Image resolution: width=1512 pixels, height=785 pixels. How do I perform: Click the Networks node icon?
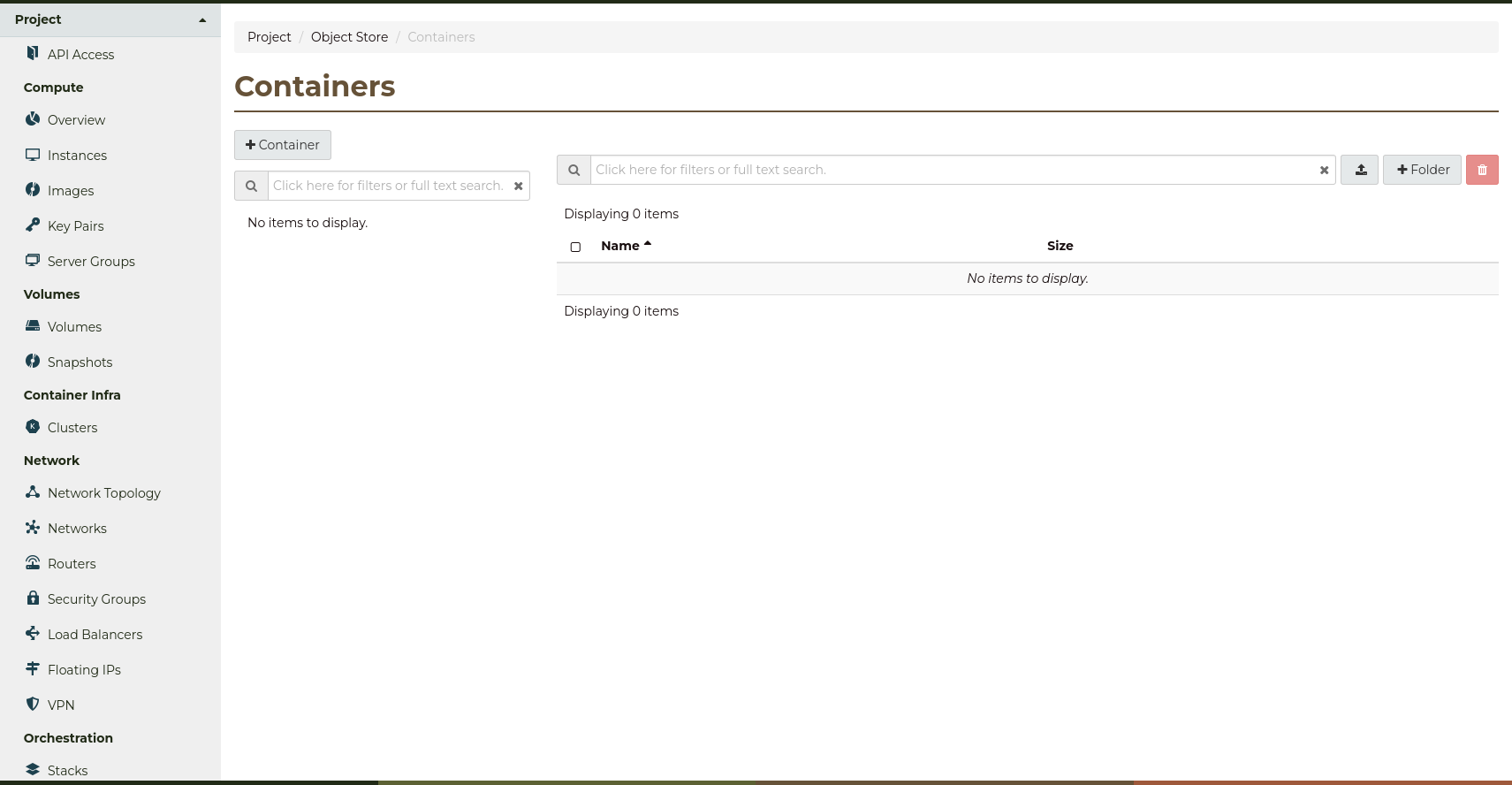point(33,527)
